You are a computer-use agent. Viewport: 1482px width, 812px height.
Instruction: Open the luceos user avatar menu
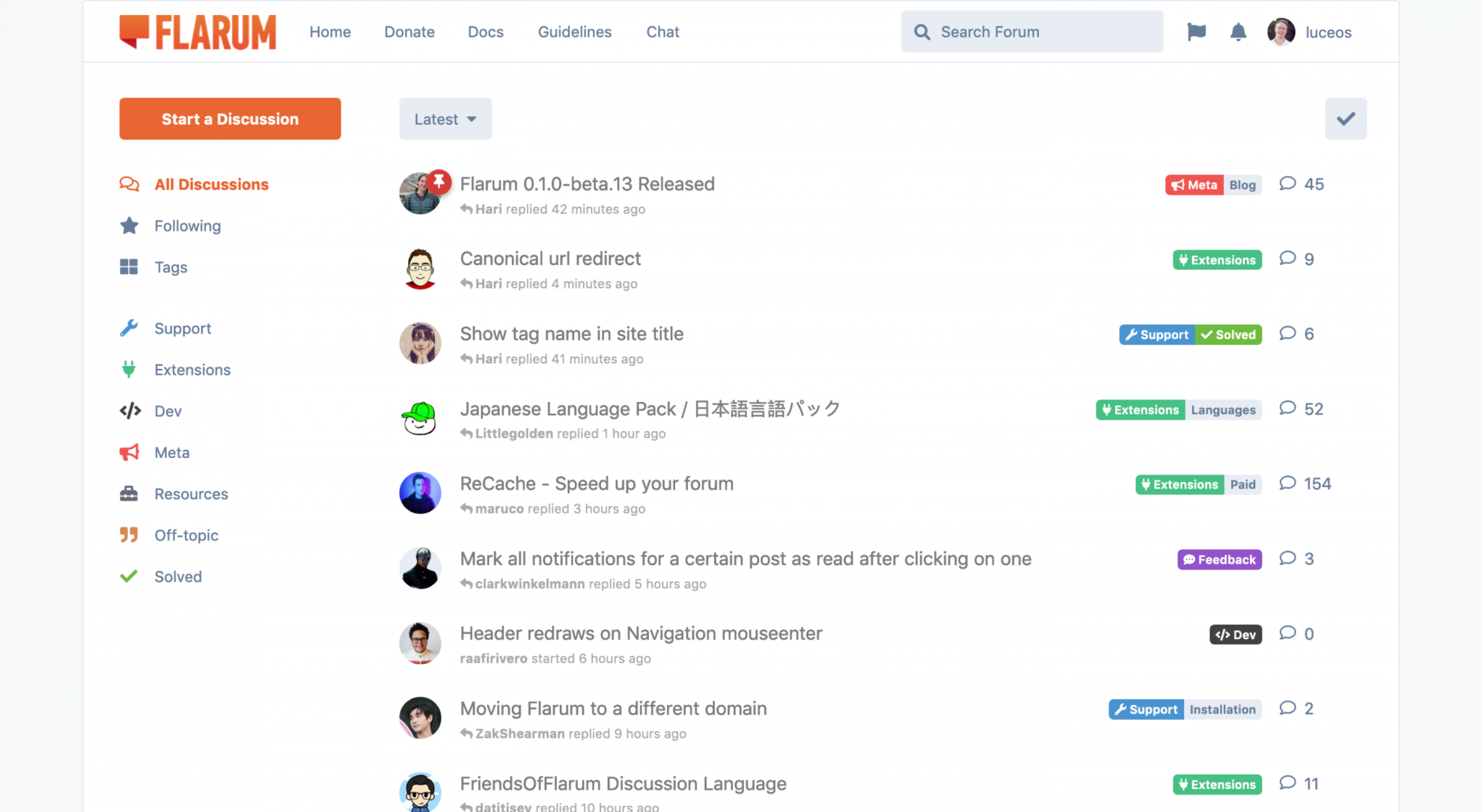[x=1281, y=31]
